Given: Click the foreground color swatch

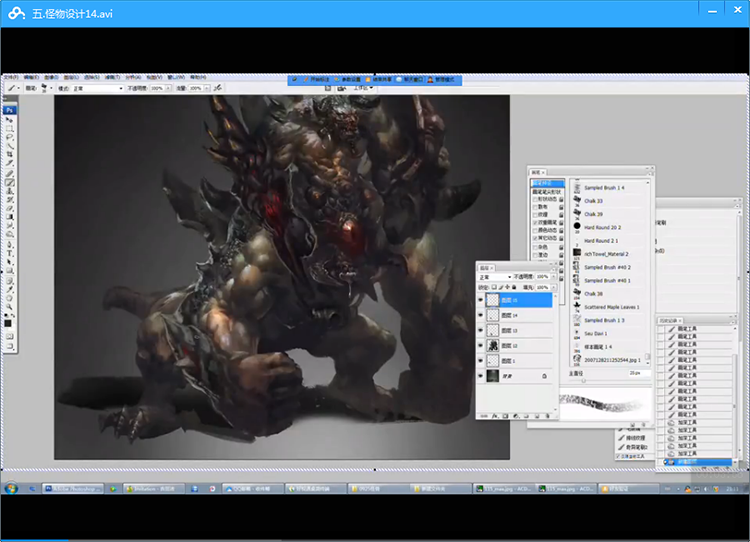Looking at the screenshot, I should pyautogui.click(x=8, y=323).
